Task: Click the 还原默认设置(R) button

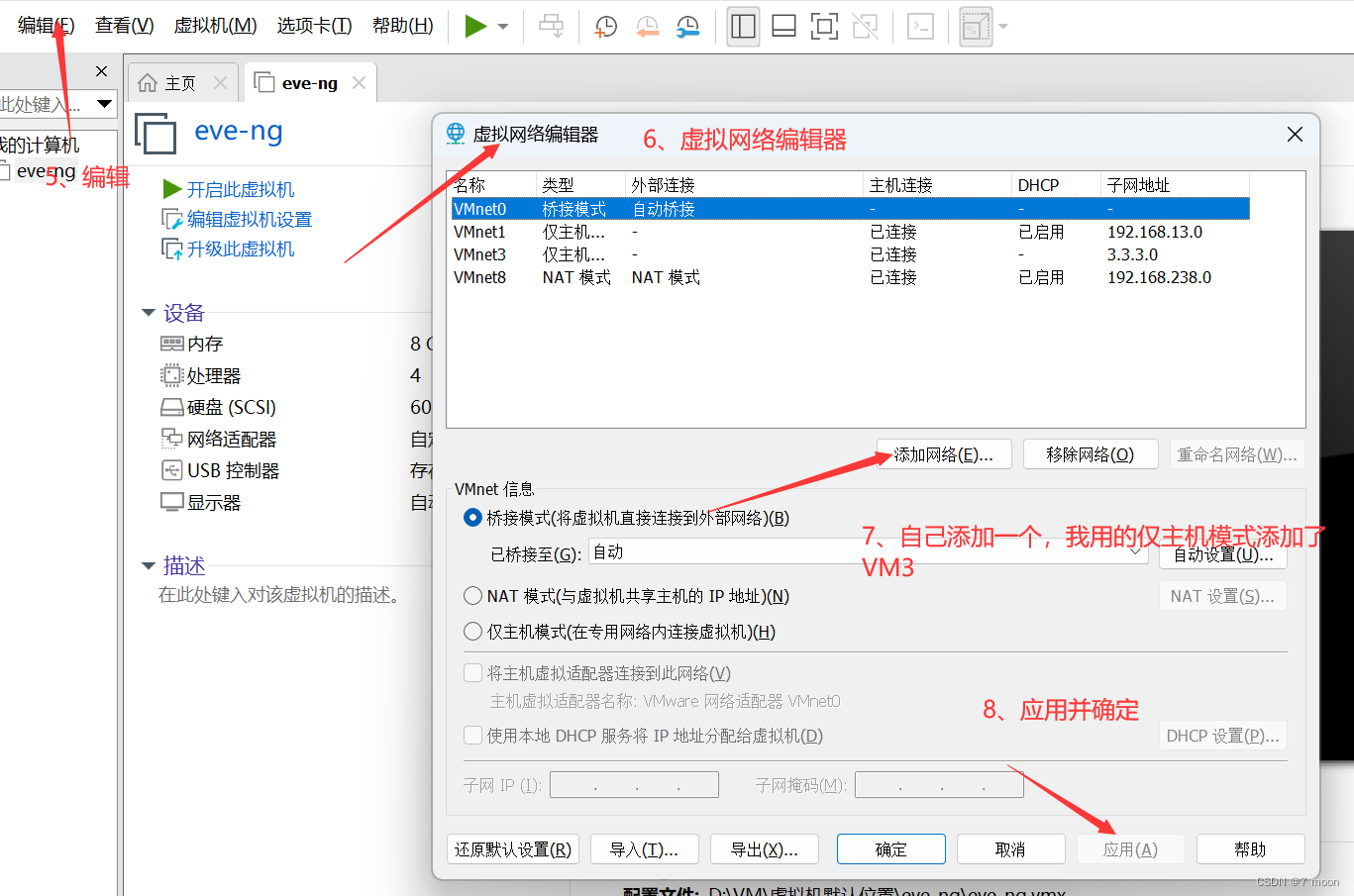Action: pyautogui.click(x=513, y=849)
